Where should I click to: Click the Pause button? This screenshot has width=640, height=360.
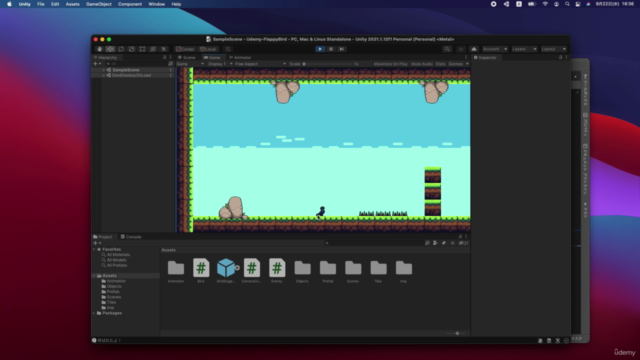click(x=331, y=49)
